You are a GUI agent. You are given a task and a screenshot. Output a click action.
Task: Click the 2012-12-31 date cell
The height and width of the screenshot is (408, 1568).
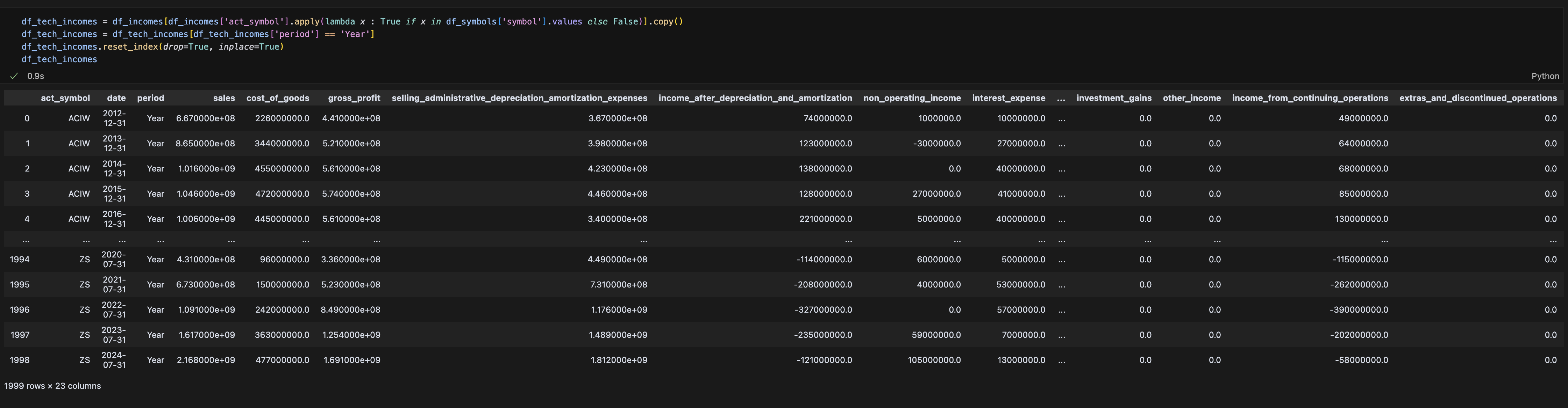click(x=114, y=118)
